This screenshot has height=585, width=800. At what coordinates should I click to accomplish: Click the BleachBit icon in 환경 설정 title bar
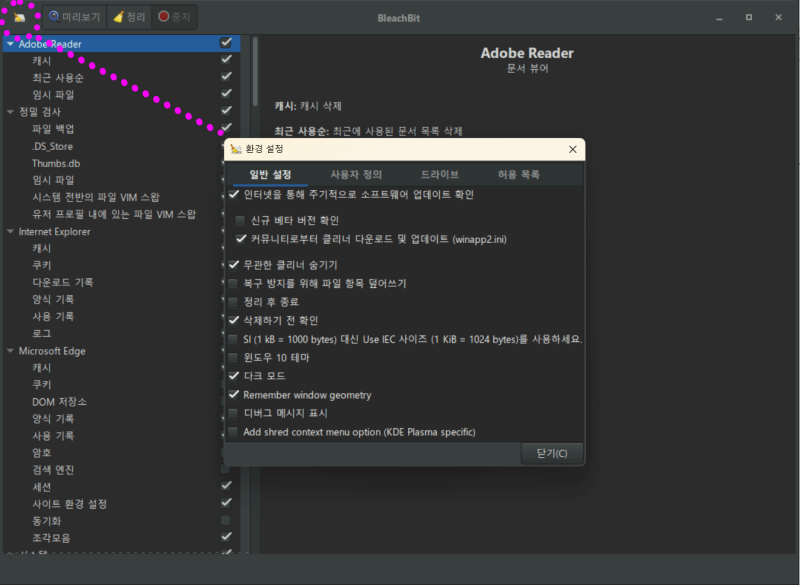(x=235, y=149)
